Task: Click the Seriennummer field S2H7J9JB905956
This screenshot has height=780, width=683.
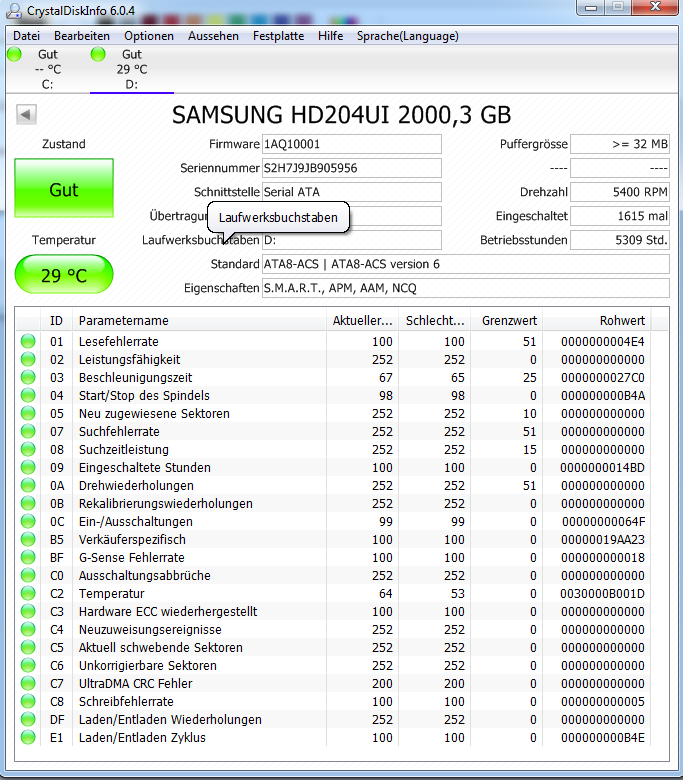Action: coord(352,168)
